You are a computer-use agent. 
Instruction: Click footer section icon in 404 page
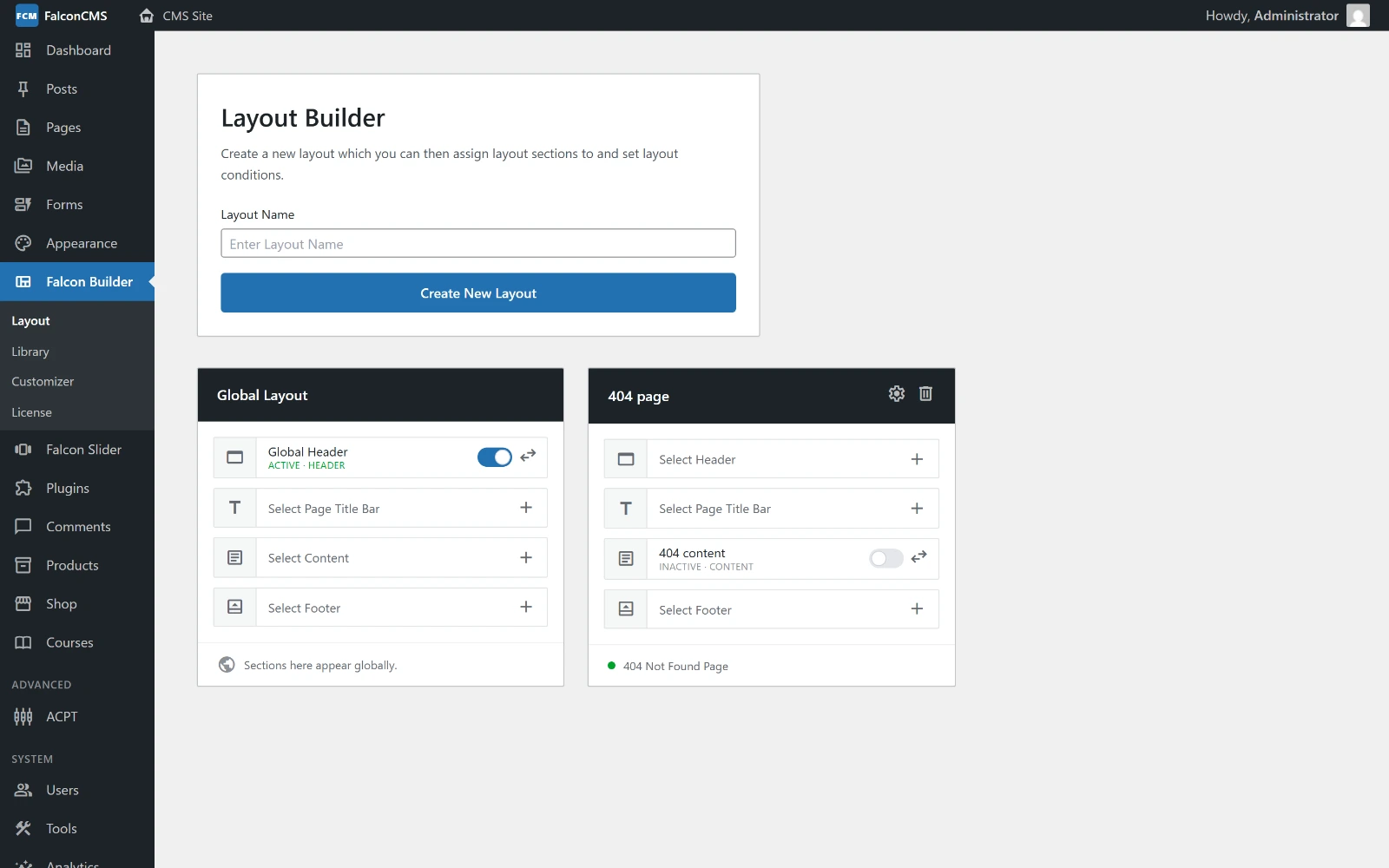click(626, 609)
